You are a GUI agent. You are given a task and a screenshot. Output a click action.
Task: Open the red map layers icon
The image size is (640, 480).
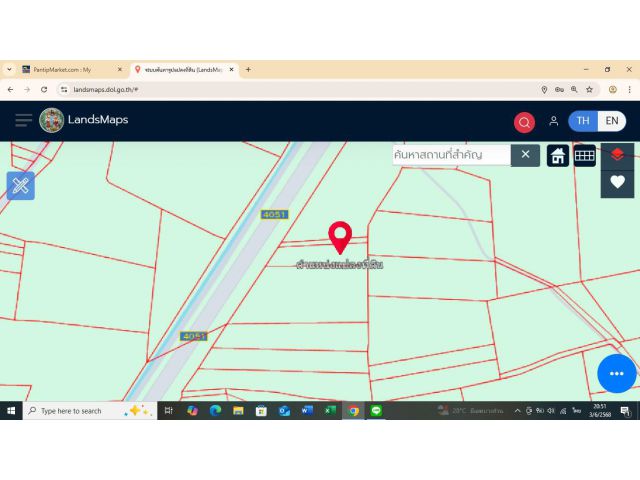(617, 155)
